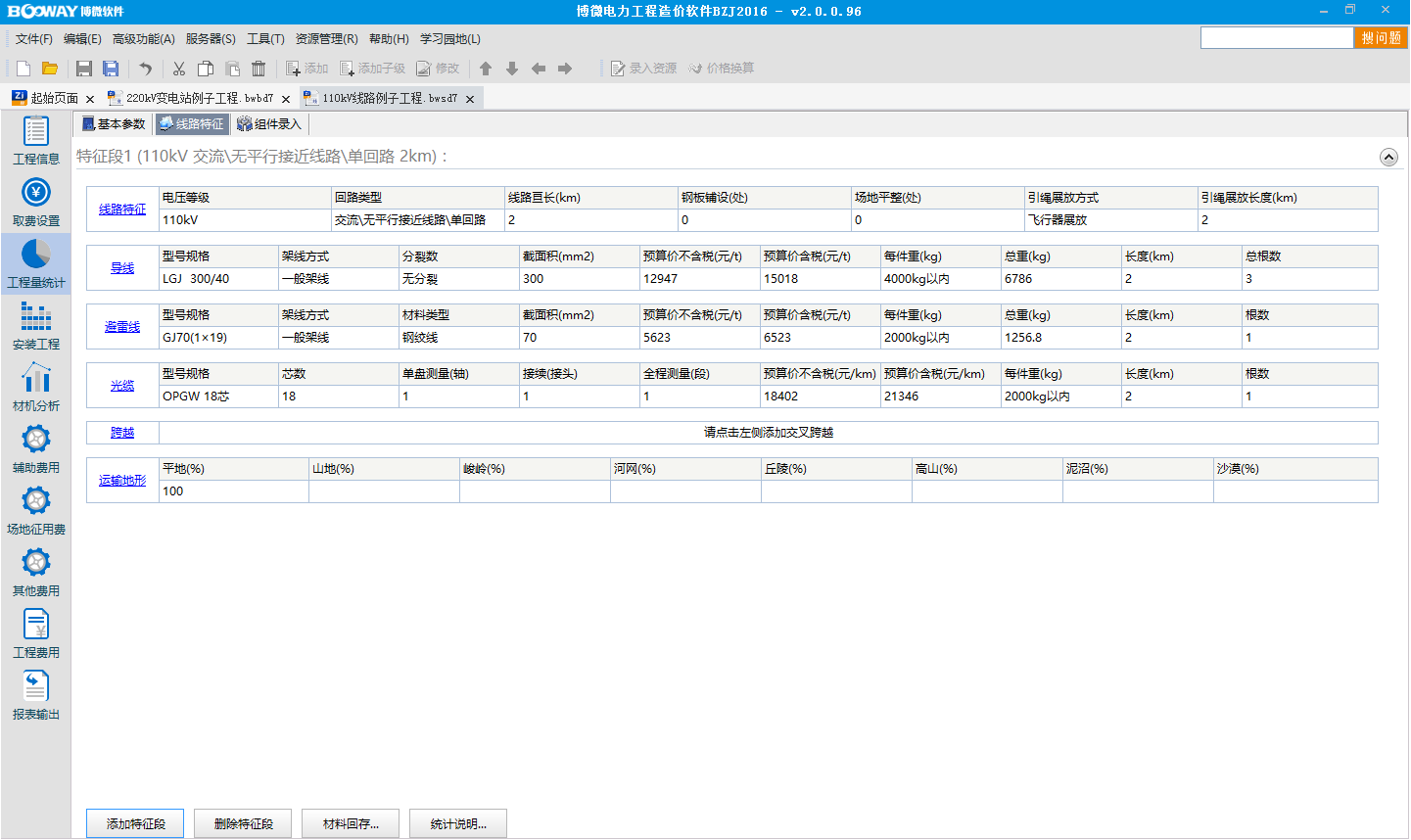Click the Move Up arrow icon
Viewport: 1411px width, 840px height.
click(486, 69)
